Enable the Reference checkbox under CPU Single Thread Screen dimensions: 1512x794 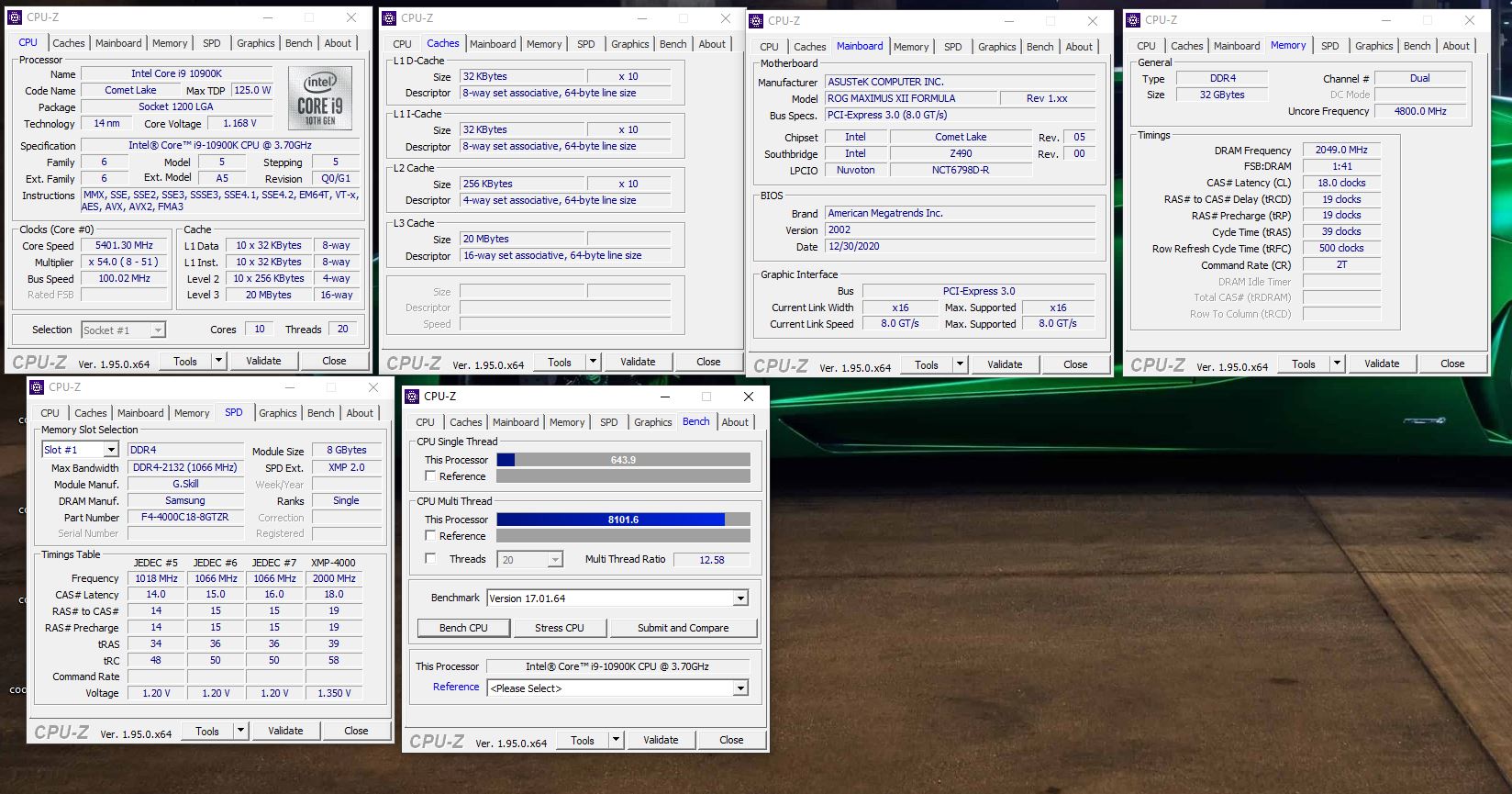pos(430,476)
